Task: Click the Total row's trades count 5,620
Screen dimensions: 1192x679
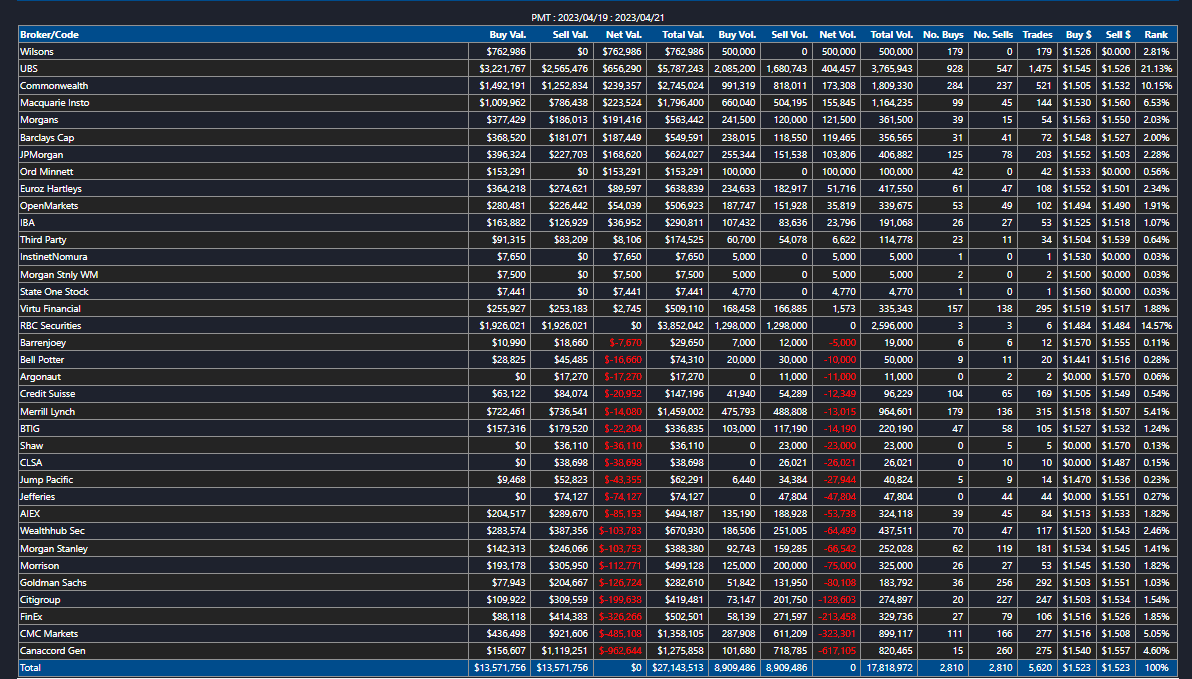Action: [1040, 668]
